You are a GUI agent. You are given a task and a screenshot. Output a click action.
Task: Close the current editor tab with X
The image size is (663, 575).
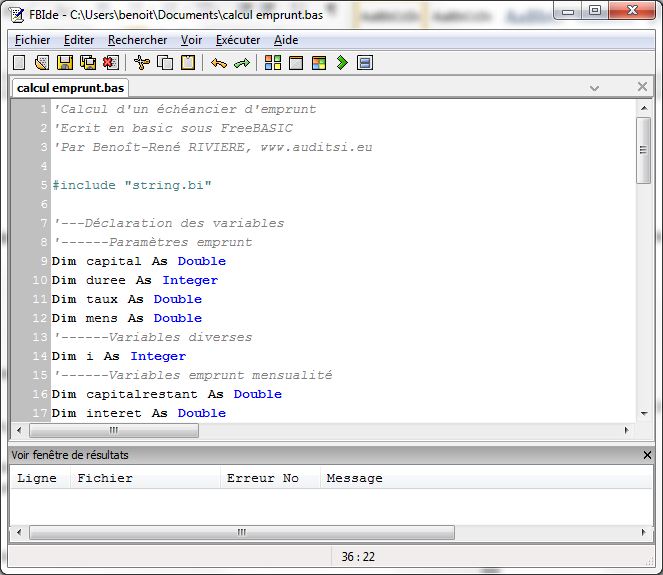(642, 87)
